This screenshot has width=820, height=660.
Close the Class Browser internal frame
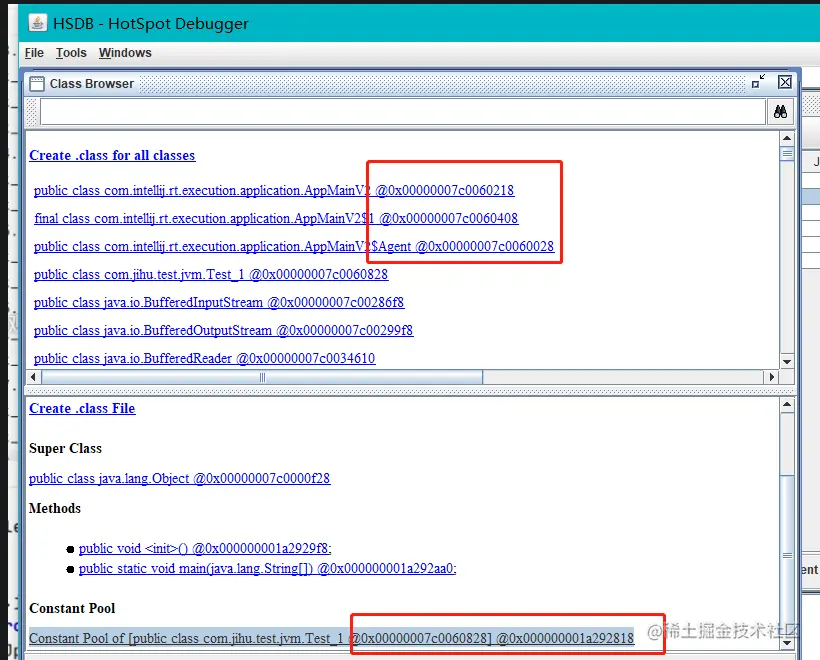click(x=784, y=82)
